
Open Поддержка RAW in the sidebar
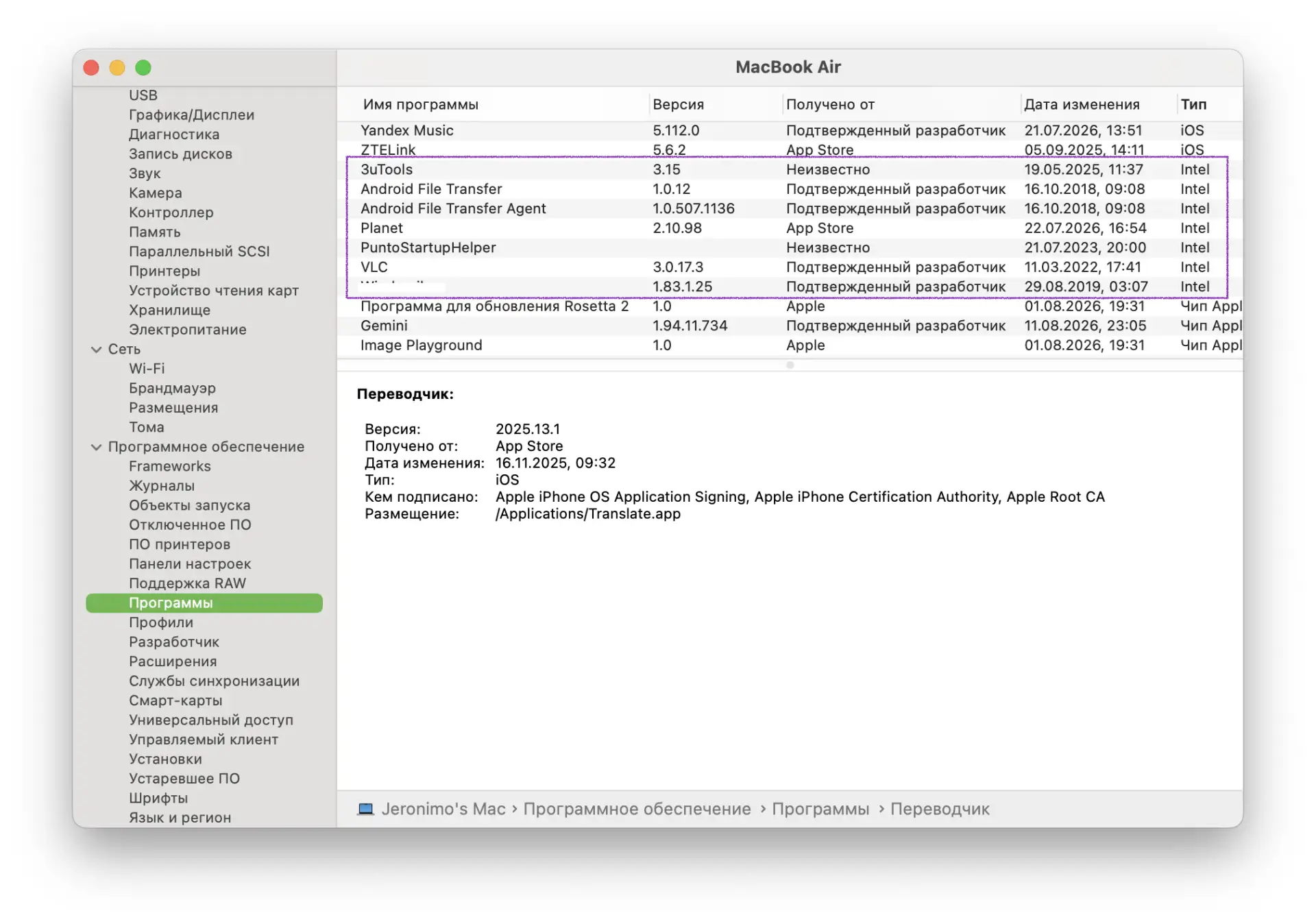tap(187, 584)
